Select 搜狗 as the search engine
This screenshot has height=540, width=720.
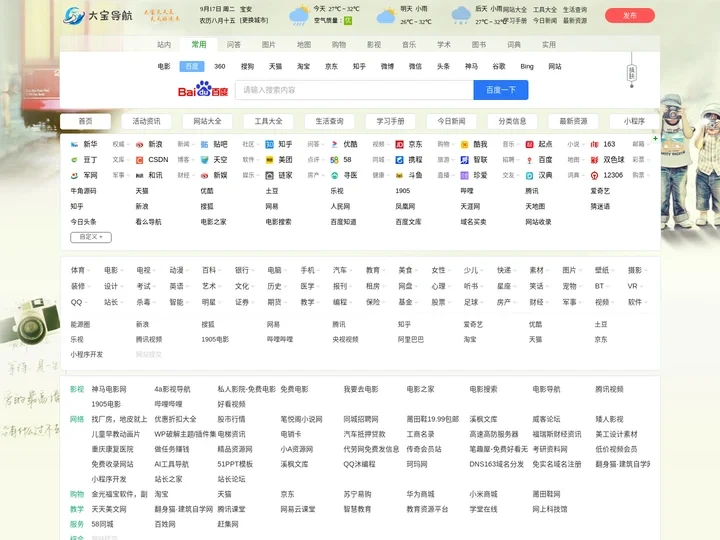coord(248,67)
